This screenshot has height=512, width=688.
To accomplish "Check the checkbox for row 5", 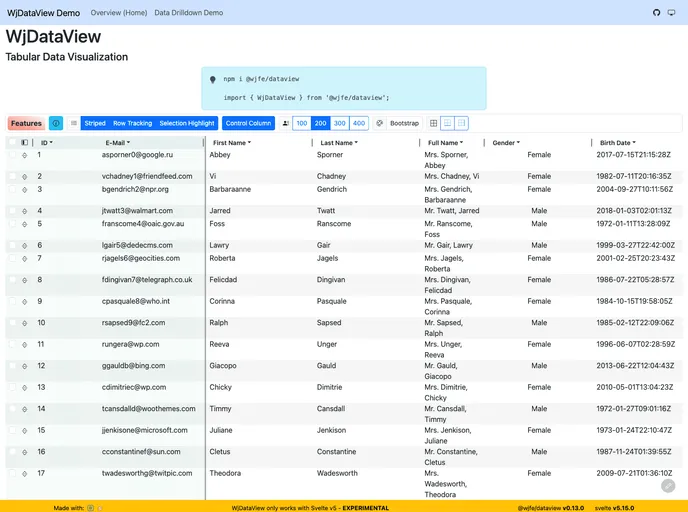I will [x=12, y=223].
